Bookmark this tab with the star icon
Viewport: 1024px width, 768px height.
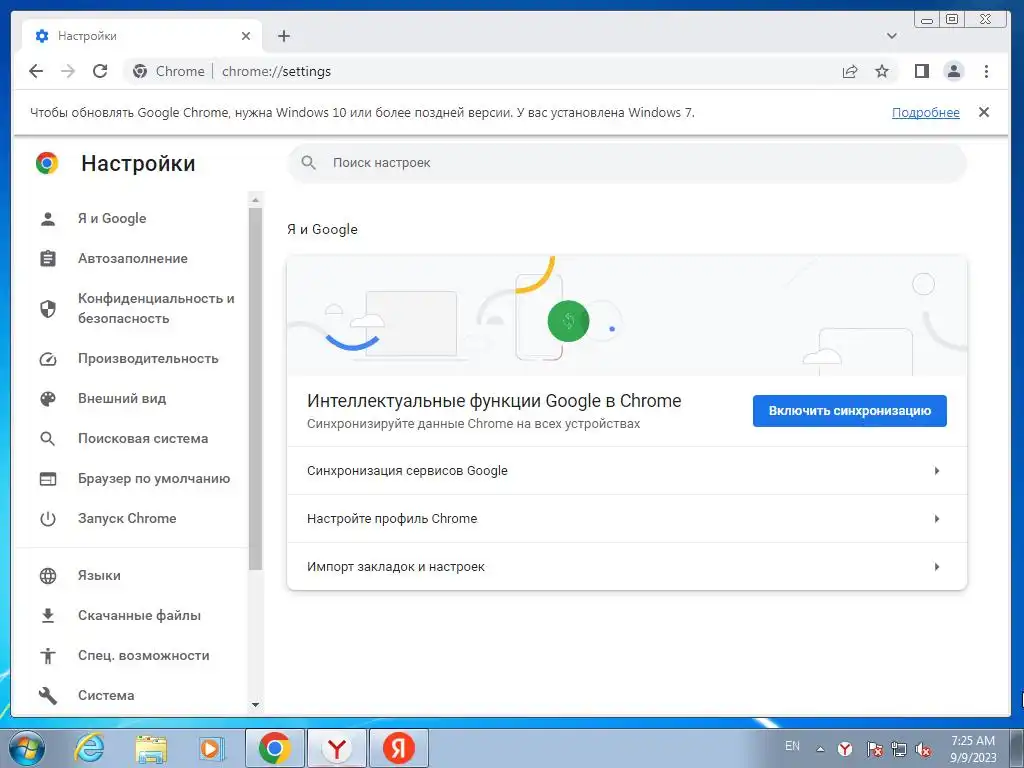882,71
